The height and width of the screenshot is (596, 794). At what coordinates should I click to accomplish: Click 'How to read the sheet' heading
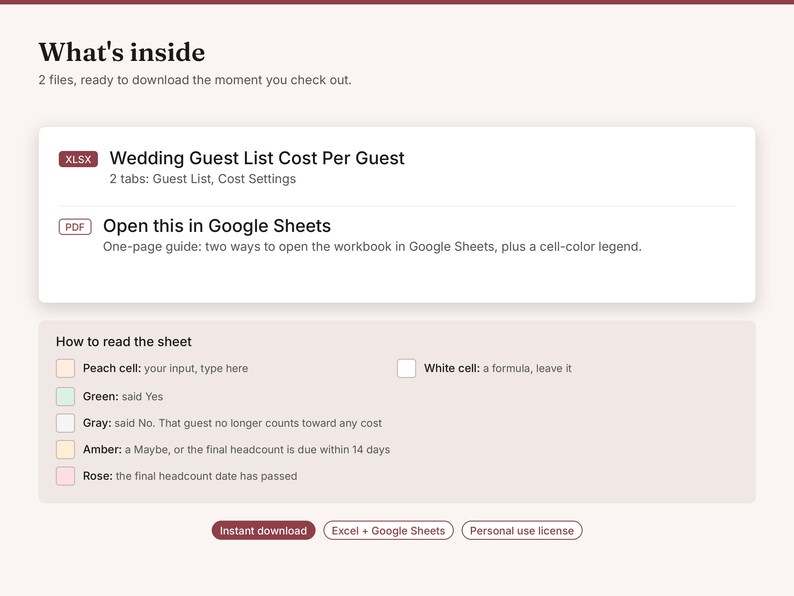coord(124,341)
